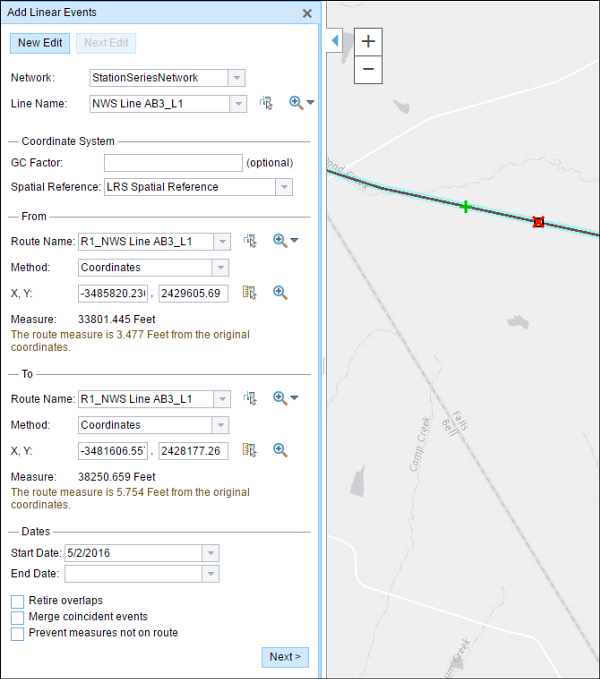Zoom to To coordinates using magnifier icon
Screen dimensions: 600x679
[x=280, y=450]
